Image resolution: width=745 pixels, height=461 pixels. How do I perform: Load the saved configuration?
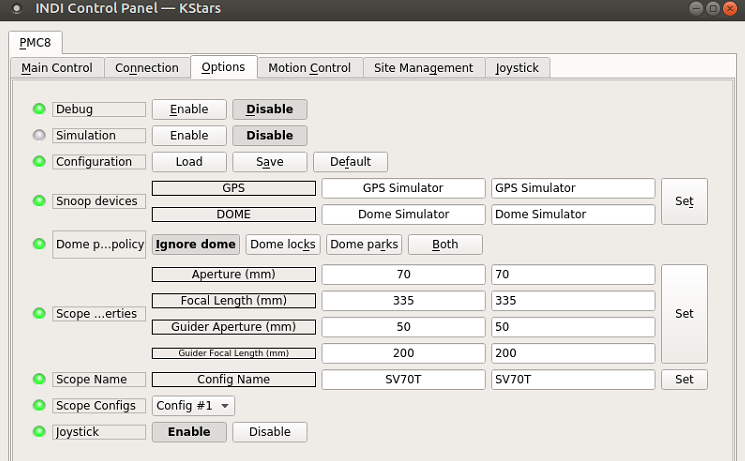[x=189, y=162]
